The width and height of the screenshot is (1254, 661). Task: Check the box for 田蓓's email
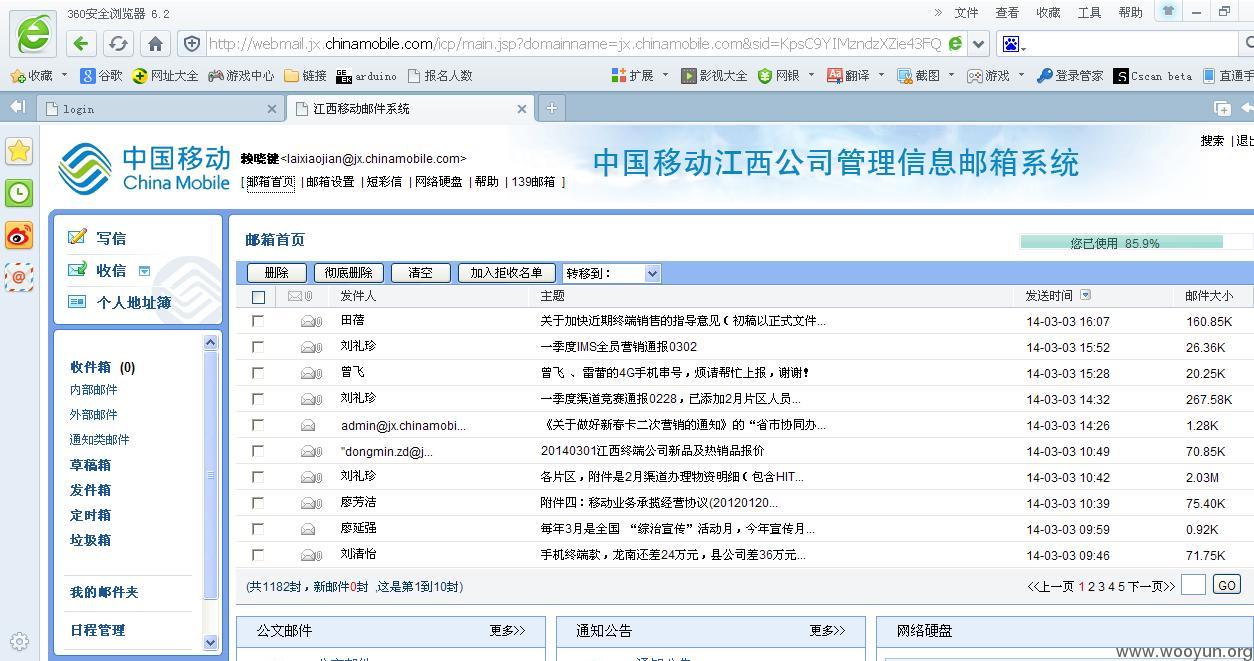pyautogui.click(x=258, y=321)
